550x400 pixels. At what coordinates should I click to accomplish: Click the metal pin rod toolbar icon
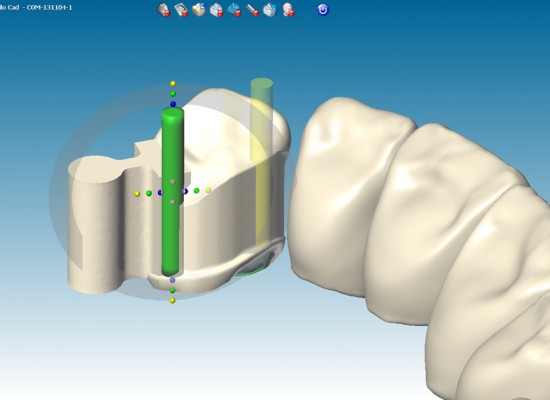pos(252,9)
